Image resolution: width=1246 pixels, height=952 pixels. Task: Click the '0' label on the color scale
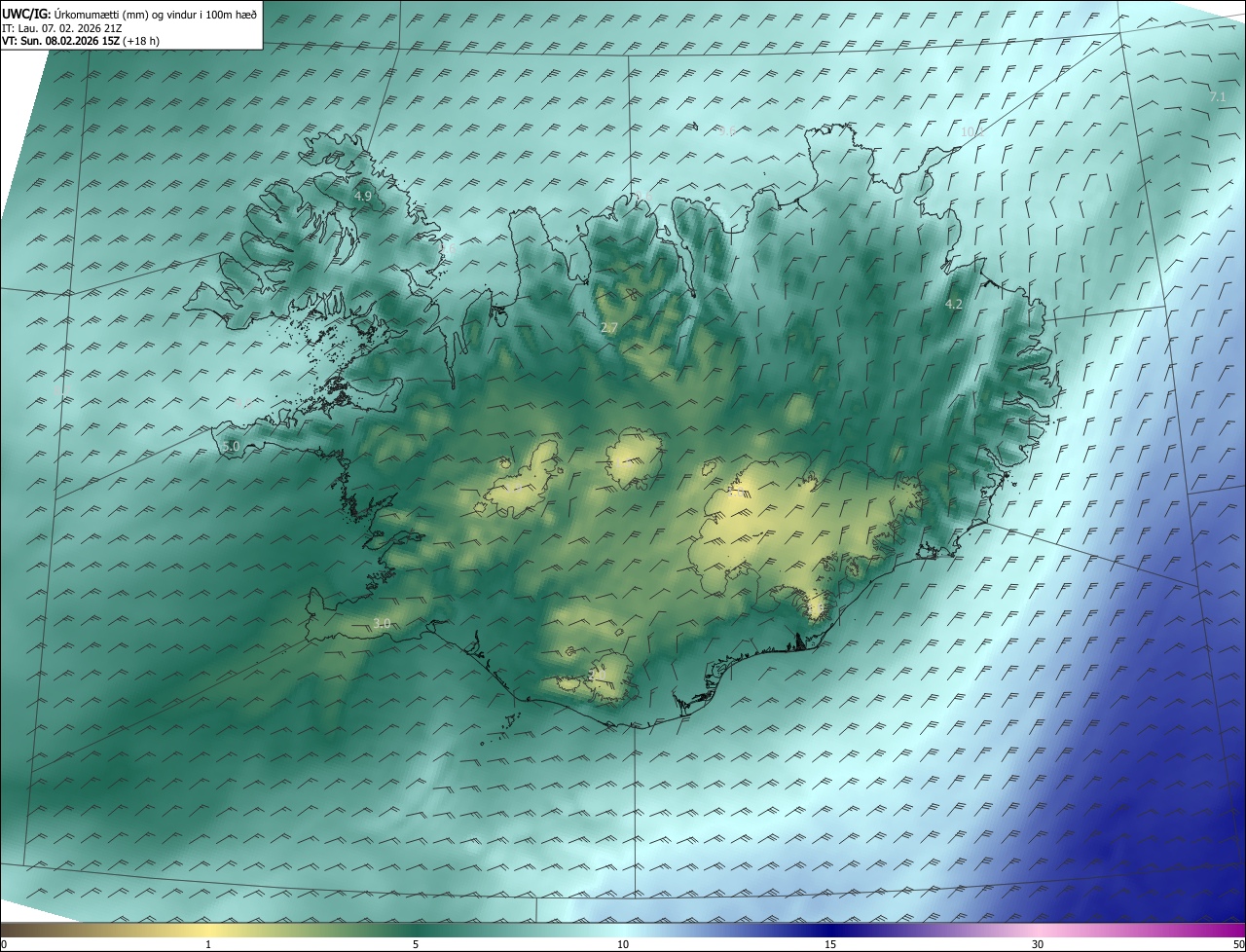click(x=4, y=945)
